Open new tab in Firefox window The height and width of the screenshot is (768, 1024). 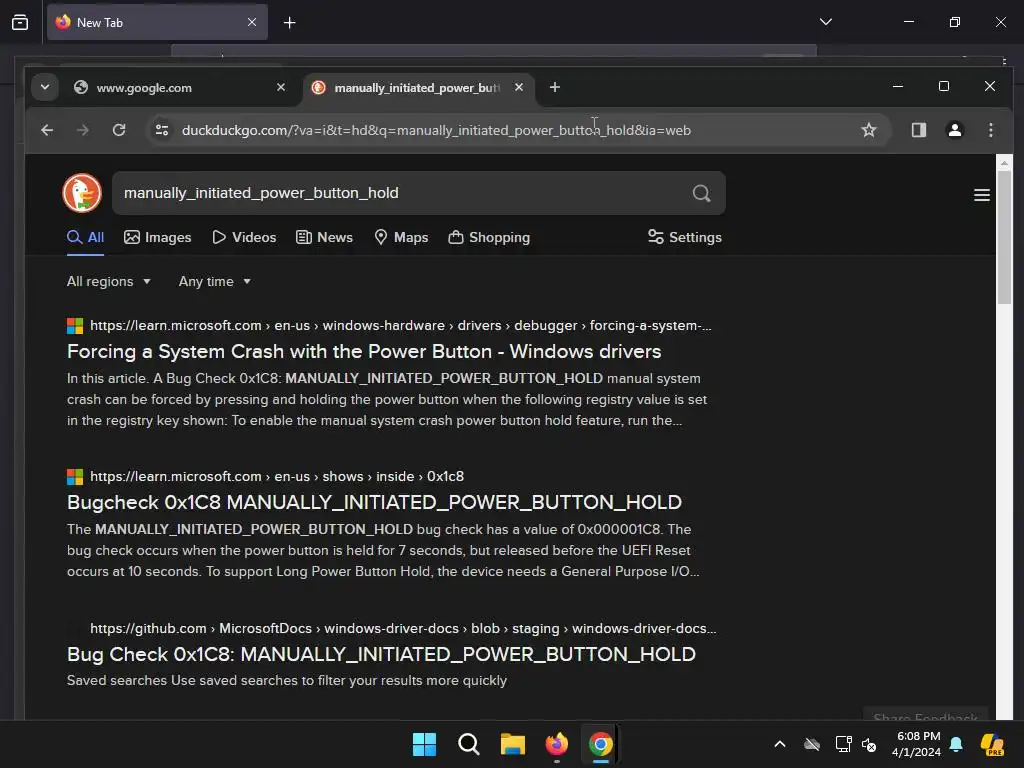(289, 23)
